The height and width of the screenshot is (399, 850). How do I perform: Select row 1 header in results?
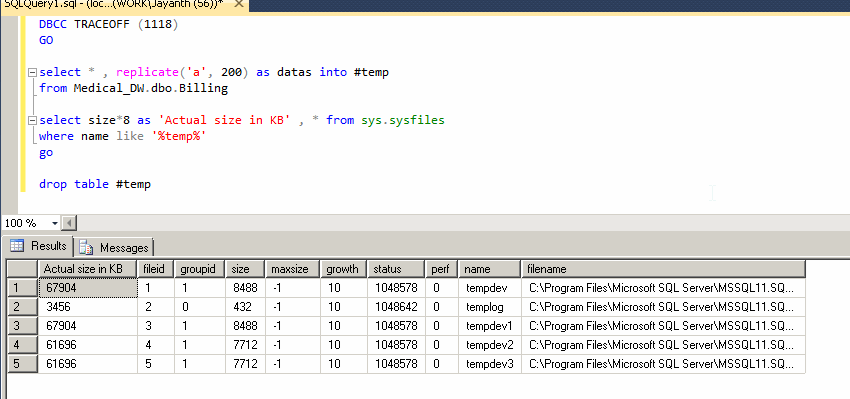(23, 288)
